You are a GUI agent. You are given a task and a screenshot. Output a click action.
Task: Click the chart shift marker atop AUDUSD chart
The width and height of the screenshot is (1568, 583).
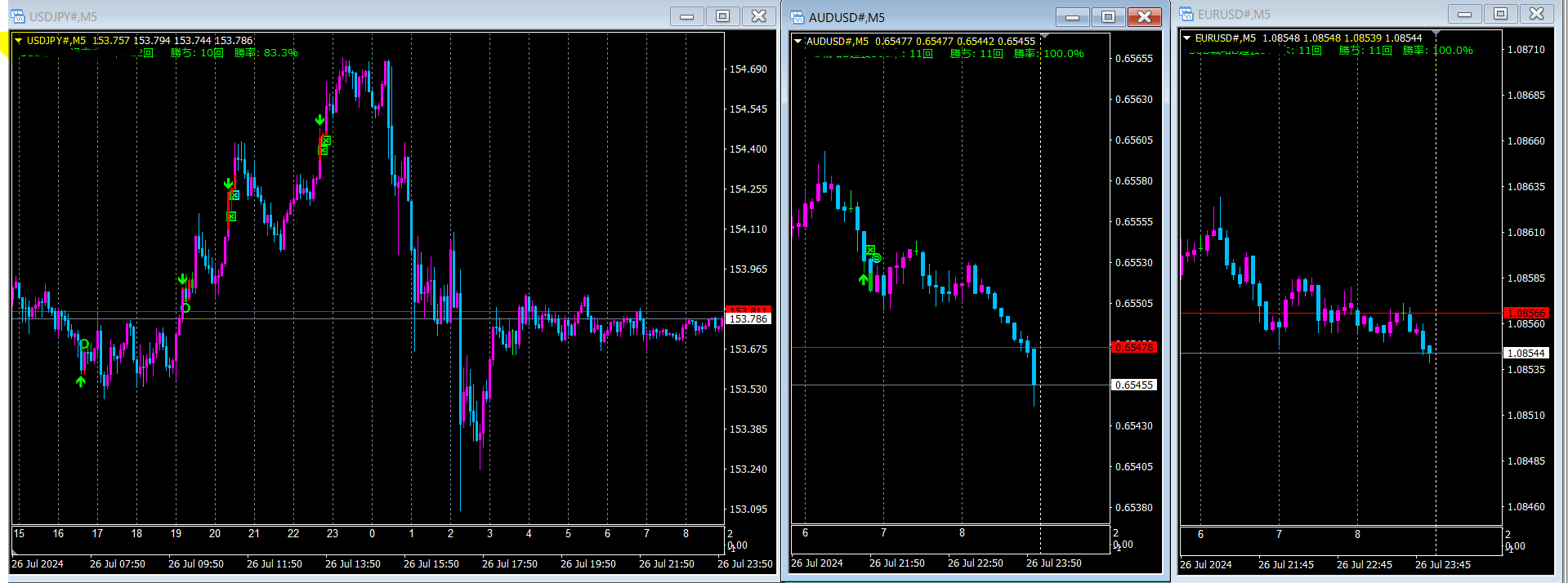[x=1044, y=37]
